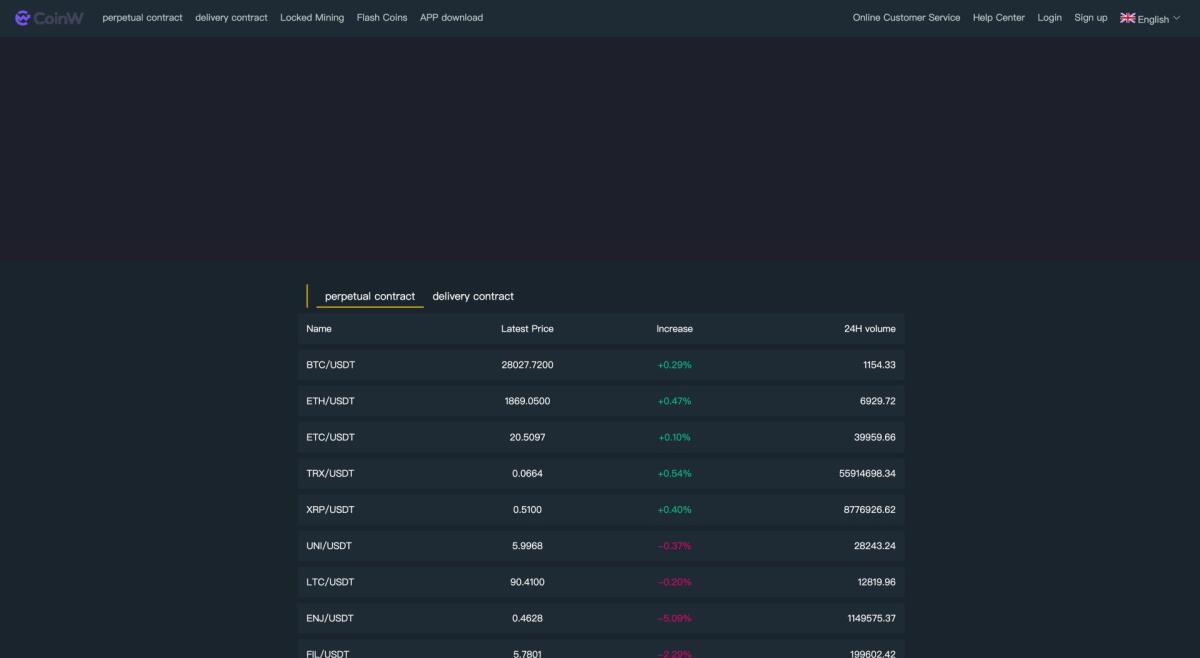
Task: Open the Help Center
Action: pos(998,17)
